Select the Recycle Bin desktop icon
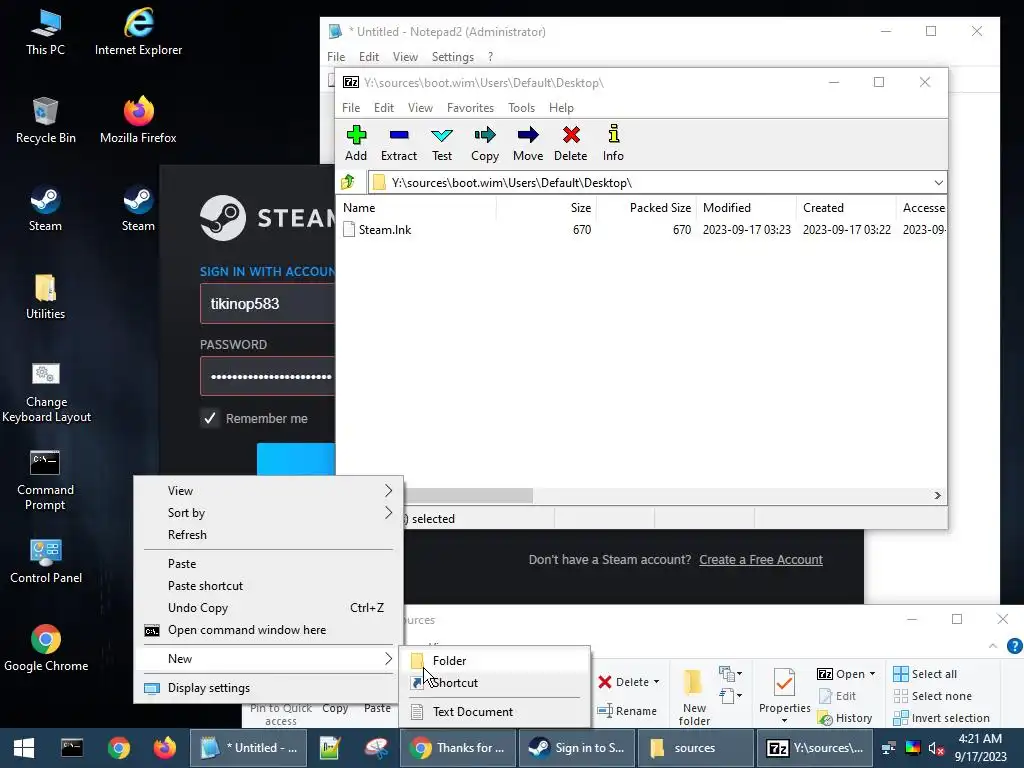Image resolution: width=1024 pixels, height=768 pixels. click(x=45, y=120)
